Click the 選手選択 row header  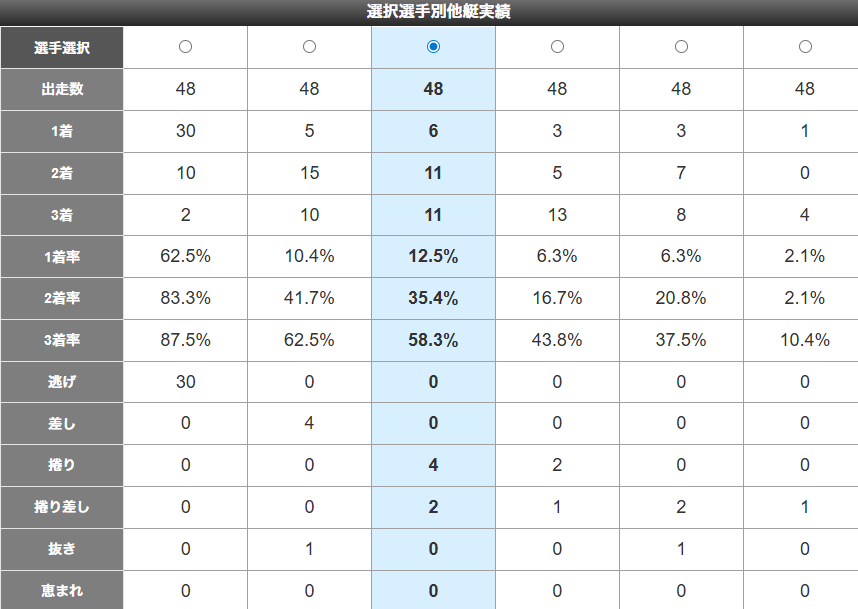click(62, 48)
